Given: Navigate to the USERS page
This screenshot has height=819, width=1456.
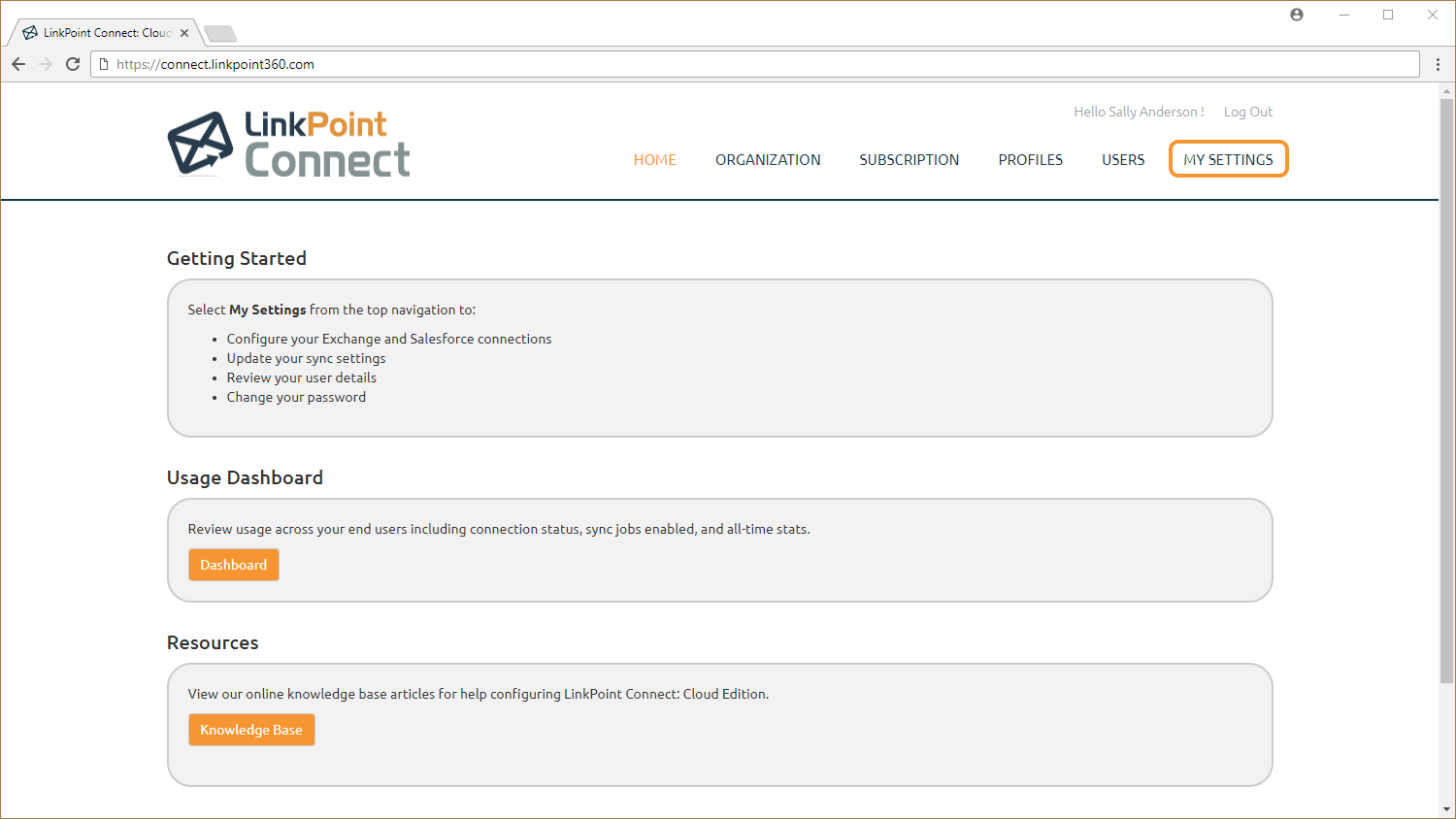Looking at the screenshot, I should point(1123,160).
